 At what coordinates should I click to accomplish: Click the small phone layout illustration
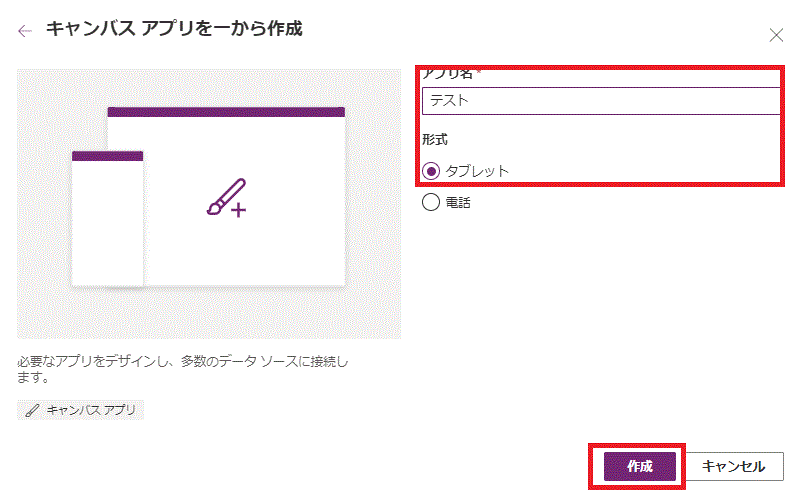click(107, 225)
